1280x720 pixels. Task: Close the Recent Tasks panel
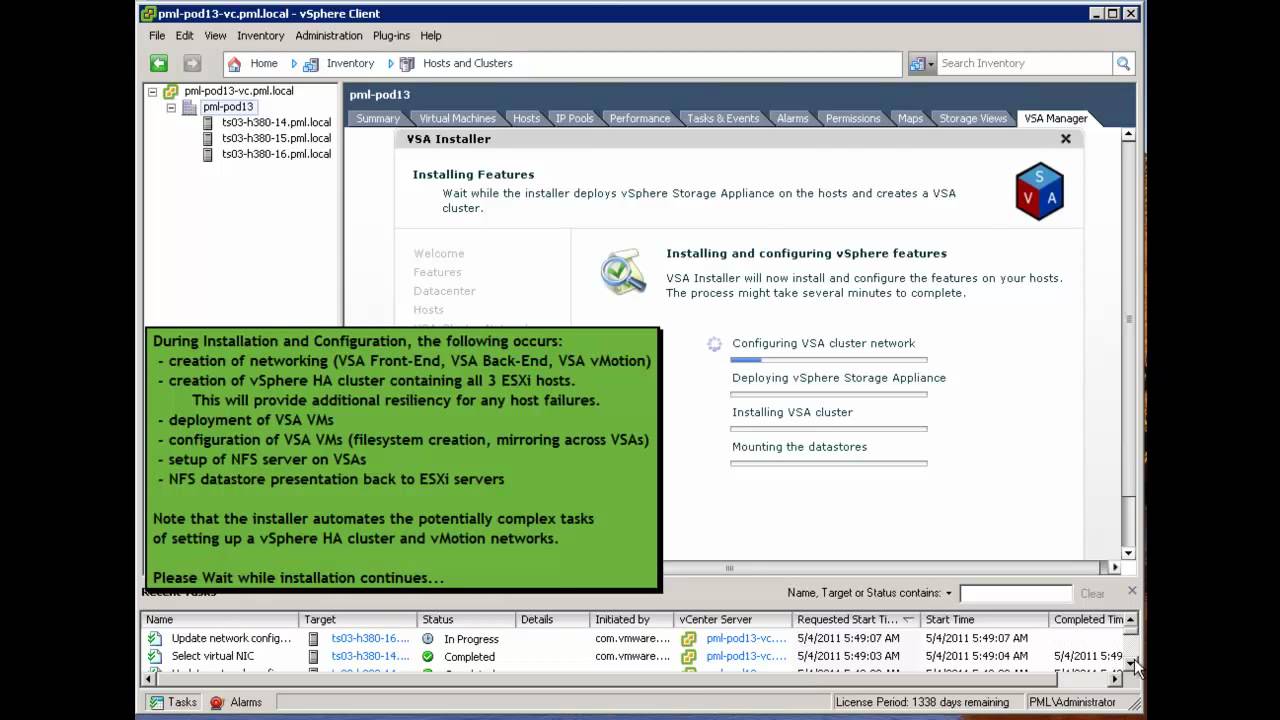click(1132, 591)
